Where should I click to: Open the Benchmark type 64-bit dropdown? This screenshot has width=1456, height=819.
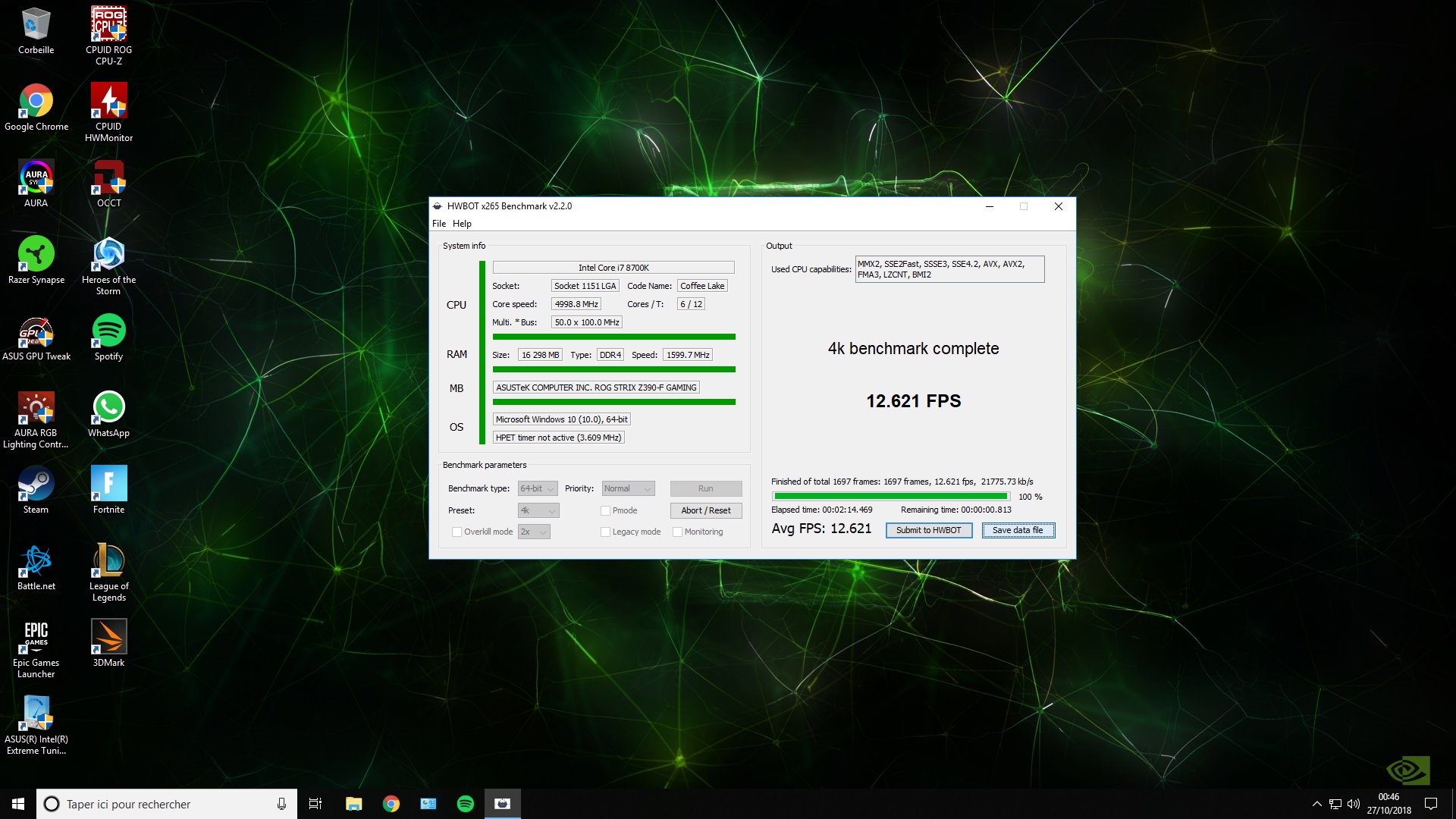(x=538, y=488)
